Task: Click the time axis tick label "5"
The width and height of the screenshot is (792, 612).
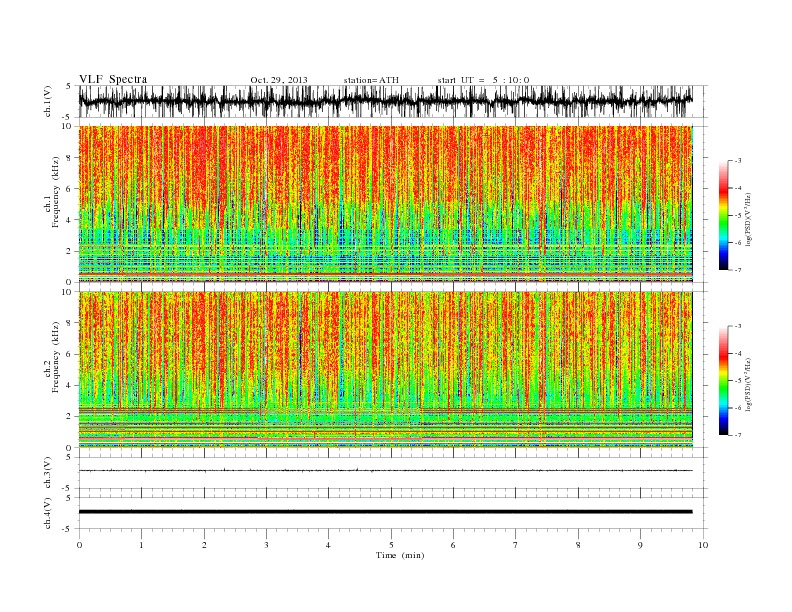Action: [391, 545]
